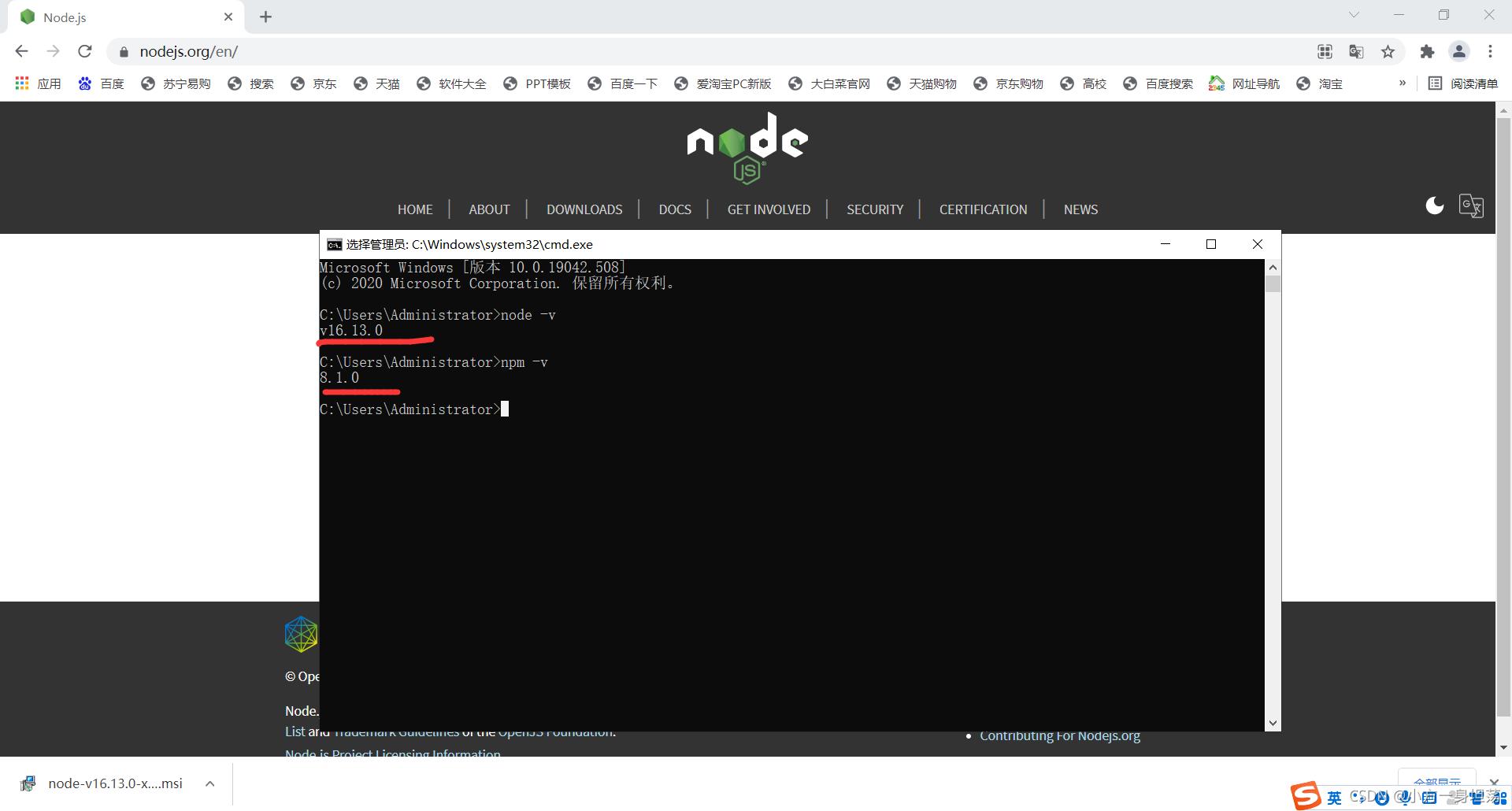Close the downloads bar
Viewport: 1512px width, 811px height.
pos(1494,782)
